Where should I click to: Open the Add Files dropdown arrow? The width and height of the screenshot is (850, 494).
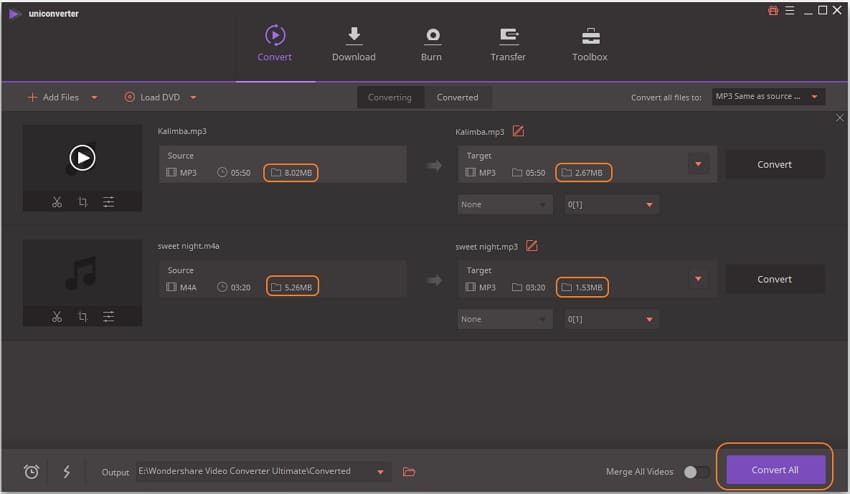95,97
